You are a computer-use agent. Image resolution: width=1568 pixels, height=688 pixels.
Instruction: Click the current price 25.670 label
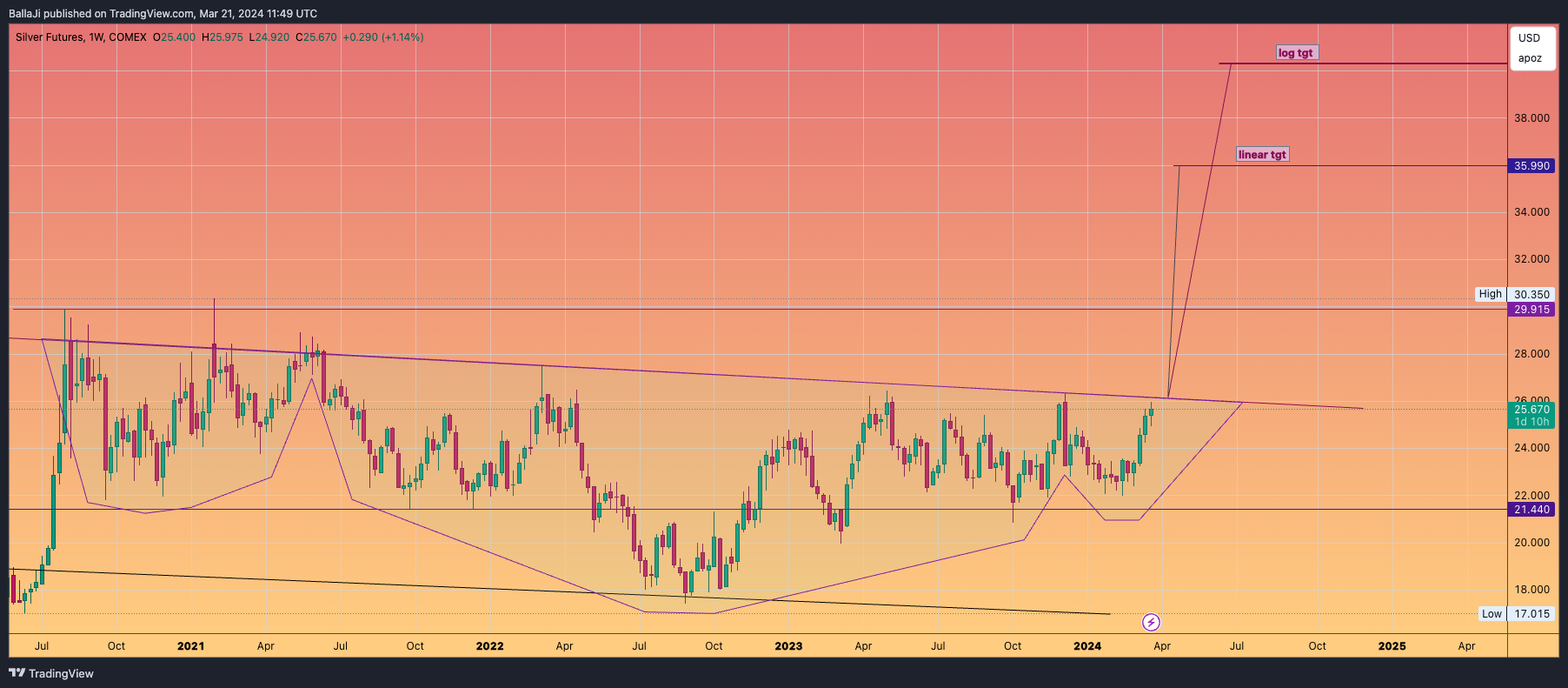pos(1531,410)
